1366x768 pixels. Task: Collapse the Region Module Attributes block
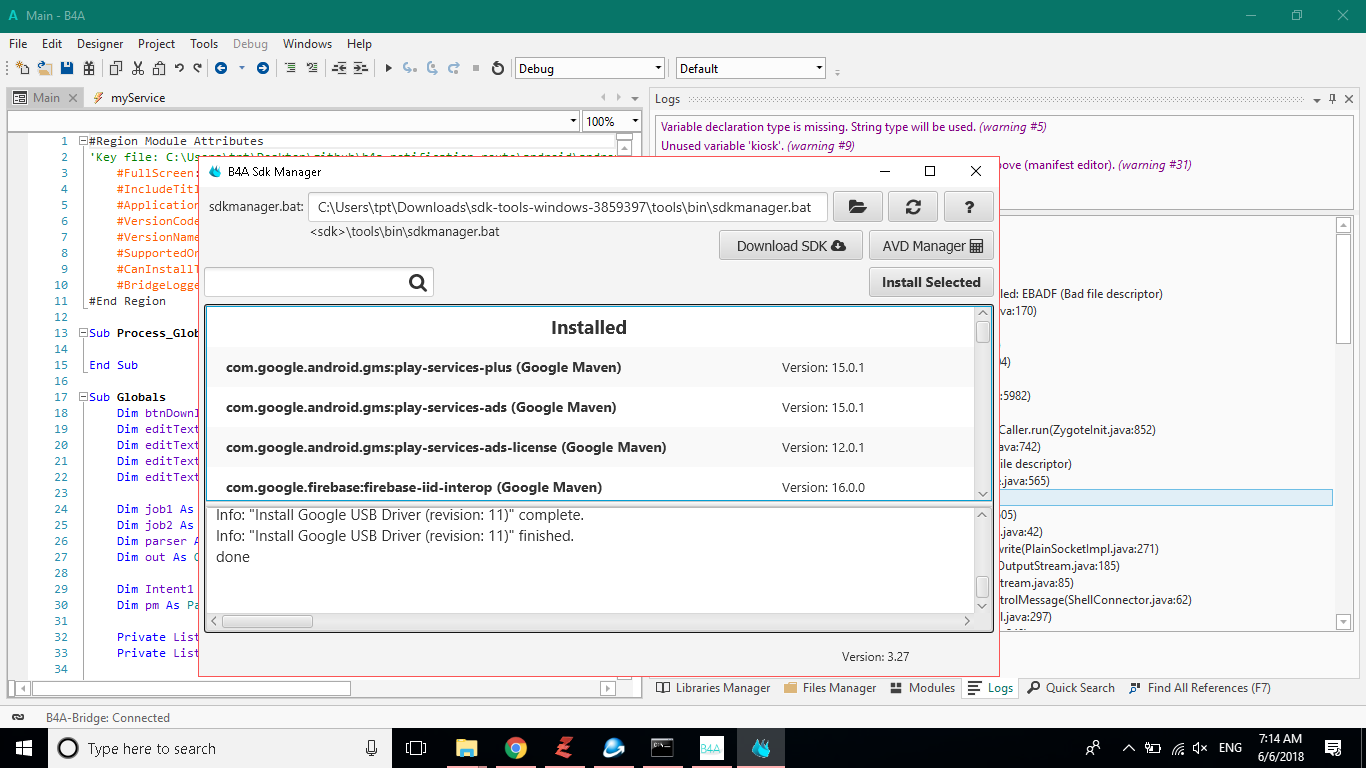coord(83,141)
